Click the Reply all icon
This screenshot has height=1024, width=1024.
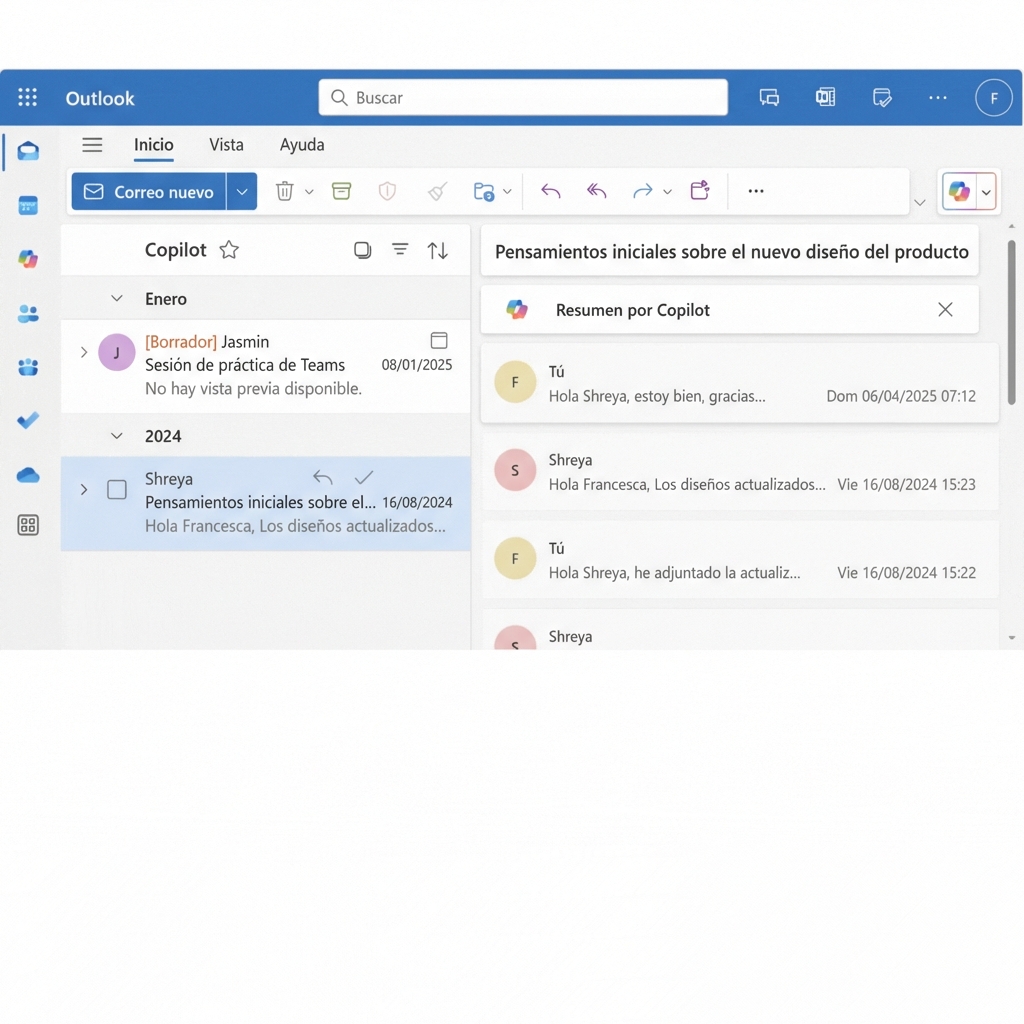click(596, 191)
